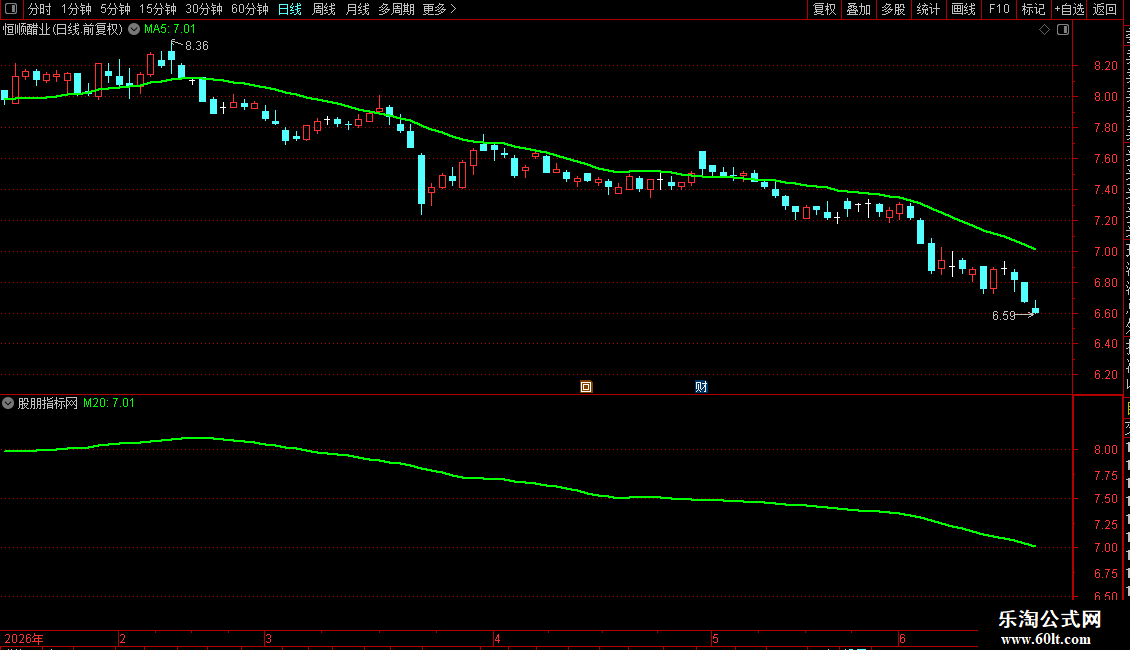Screen dimensions: 1130x650
Task: Click the 8.36 high price label
Action: pos(197,45)
